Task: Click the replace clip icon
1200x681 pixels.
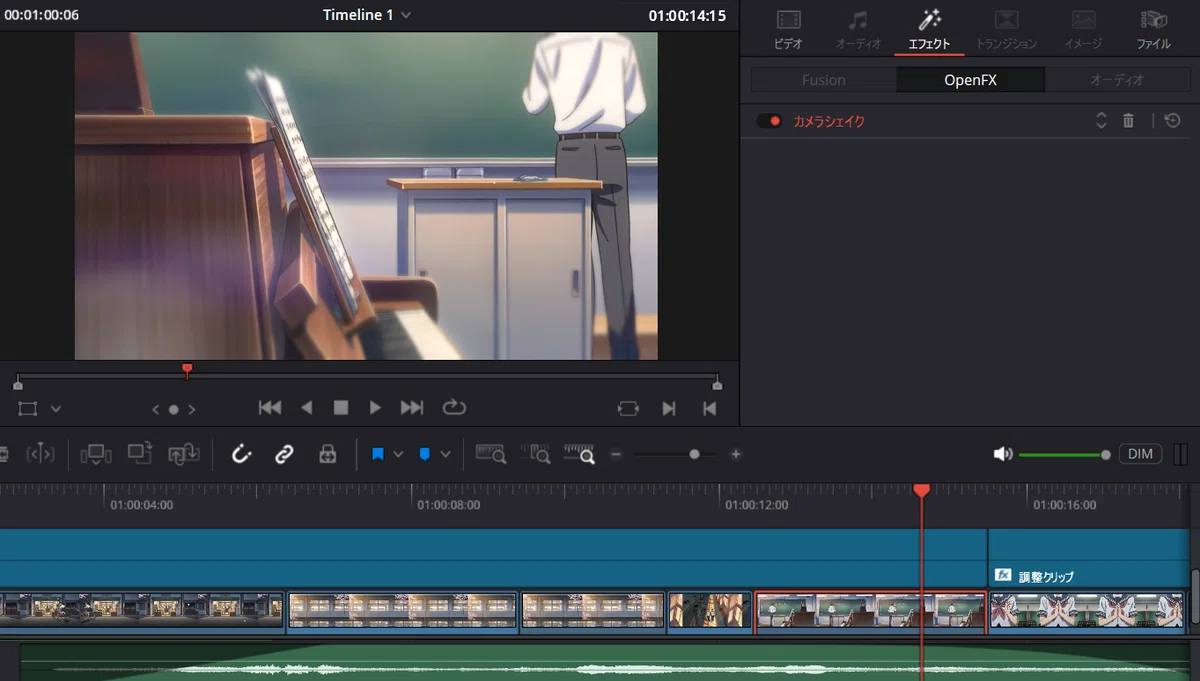Action: point(184,454)
